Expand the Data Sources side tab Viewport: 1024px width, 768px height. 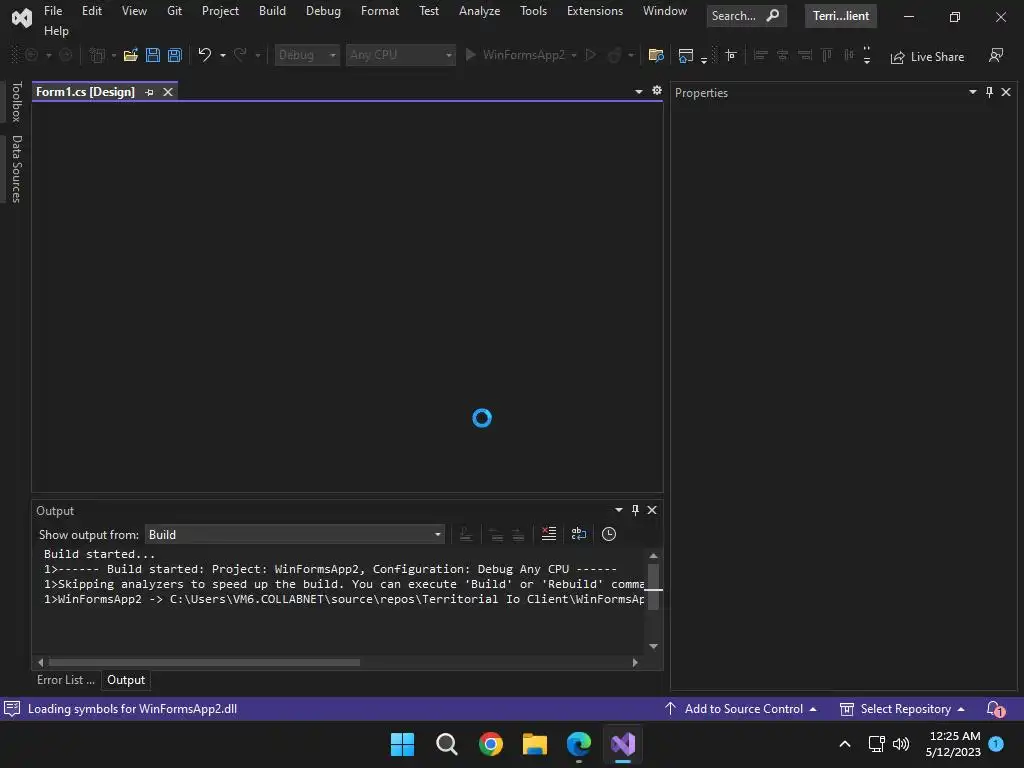tap(16, 169)
